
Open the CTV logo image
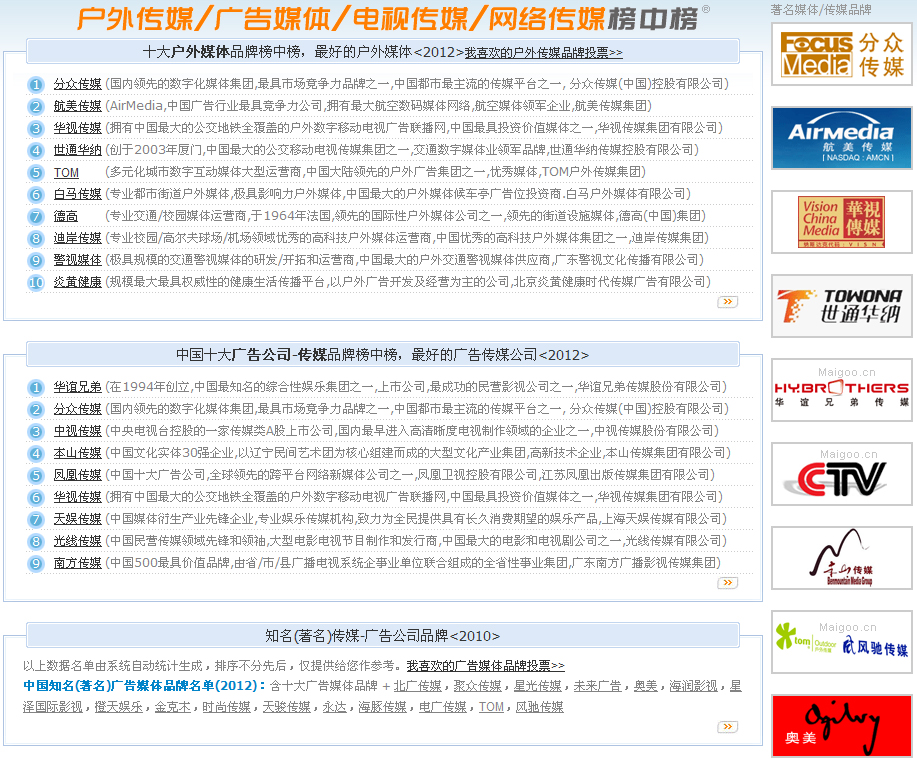pos(841,474)
